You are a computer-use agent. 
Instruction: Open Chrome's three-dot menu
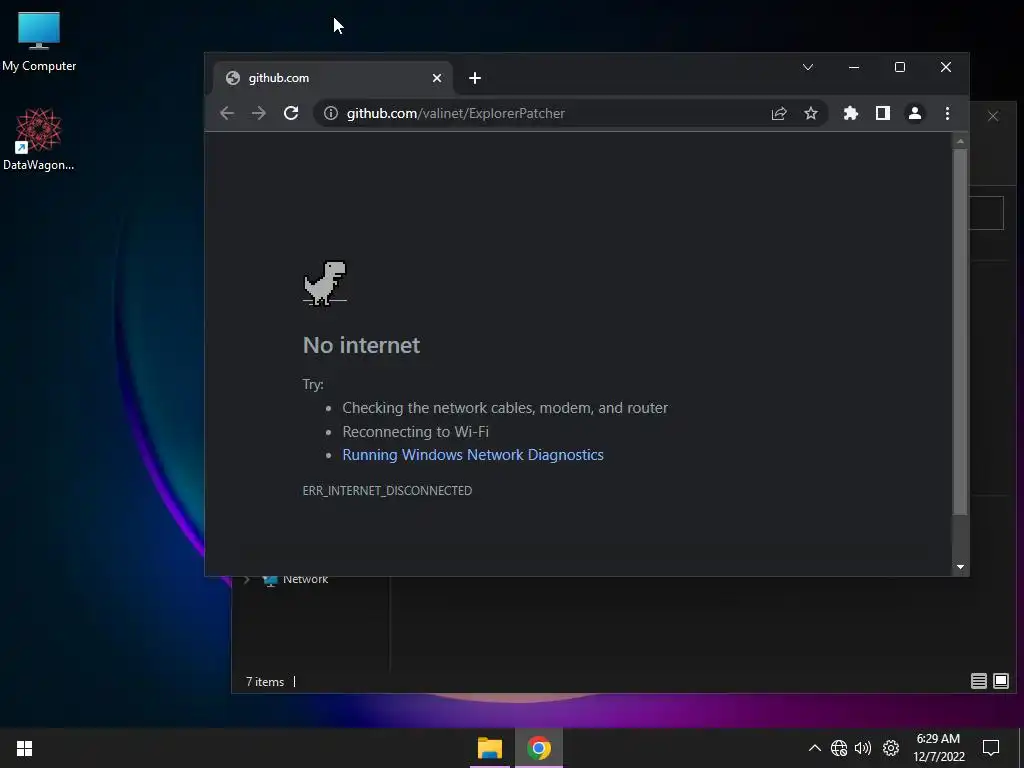click(948, 113)
